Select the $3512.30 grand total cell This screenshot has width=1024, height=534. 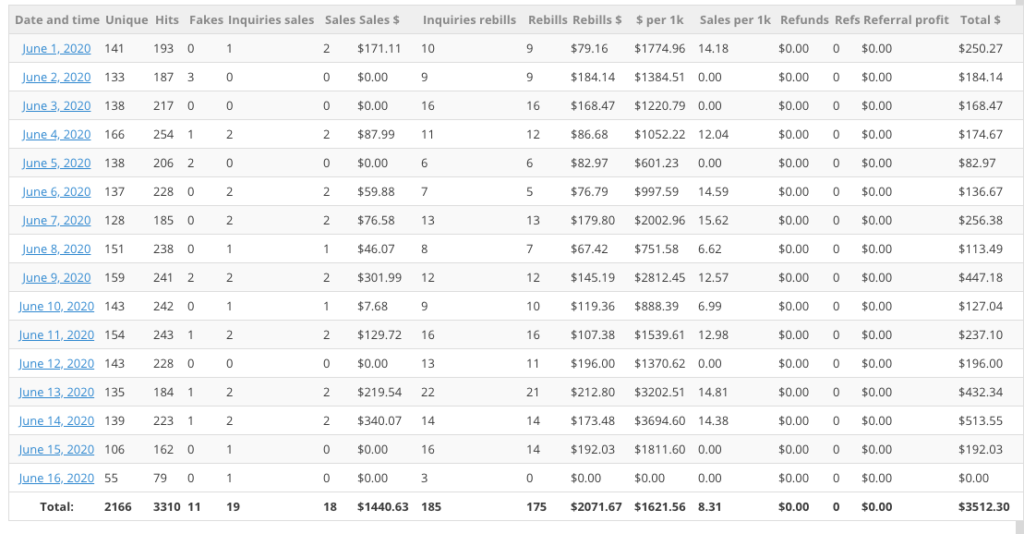point(983,507)
